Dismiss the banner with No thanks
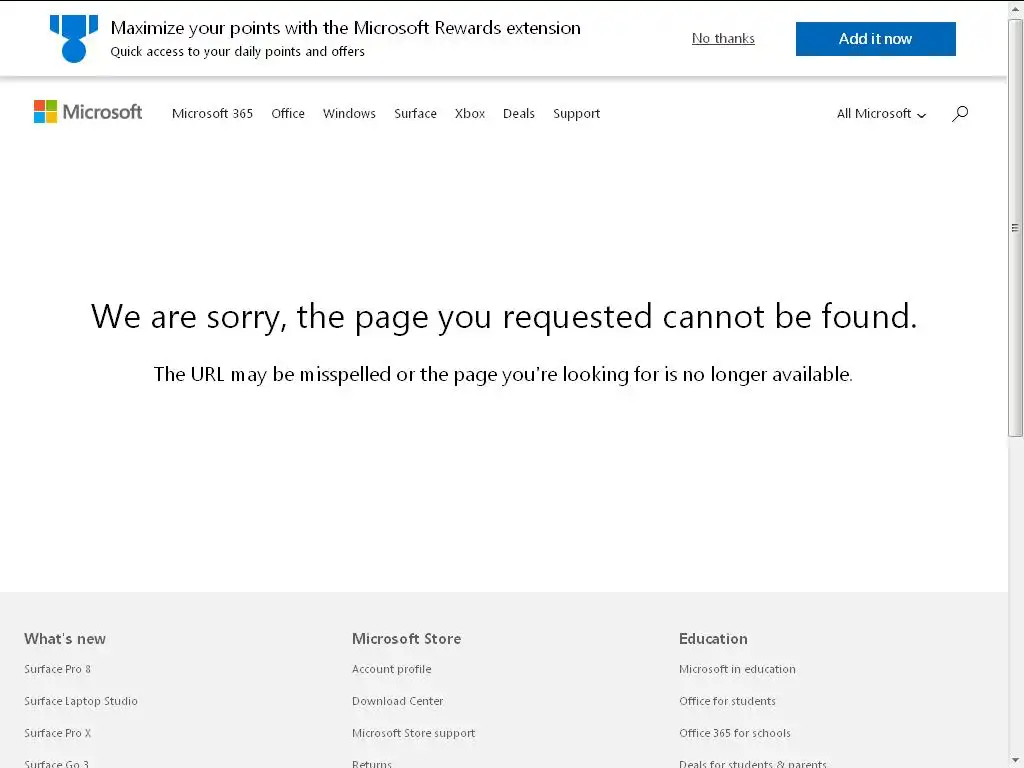This screenshot has width=1024, height=768. tap(723, 39)
